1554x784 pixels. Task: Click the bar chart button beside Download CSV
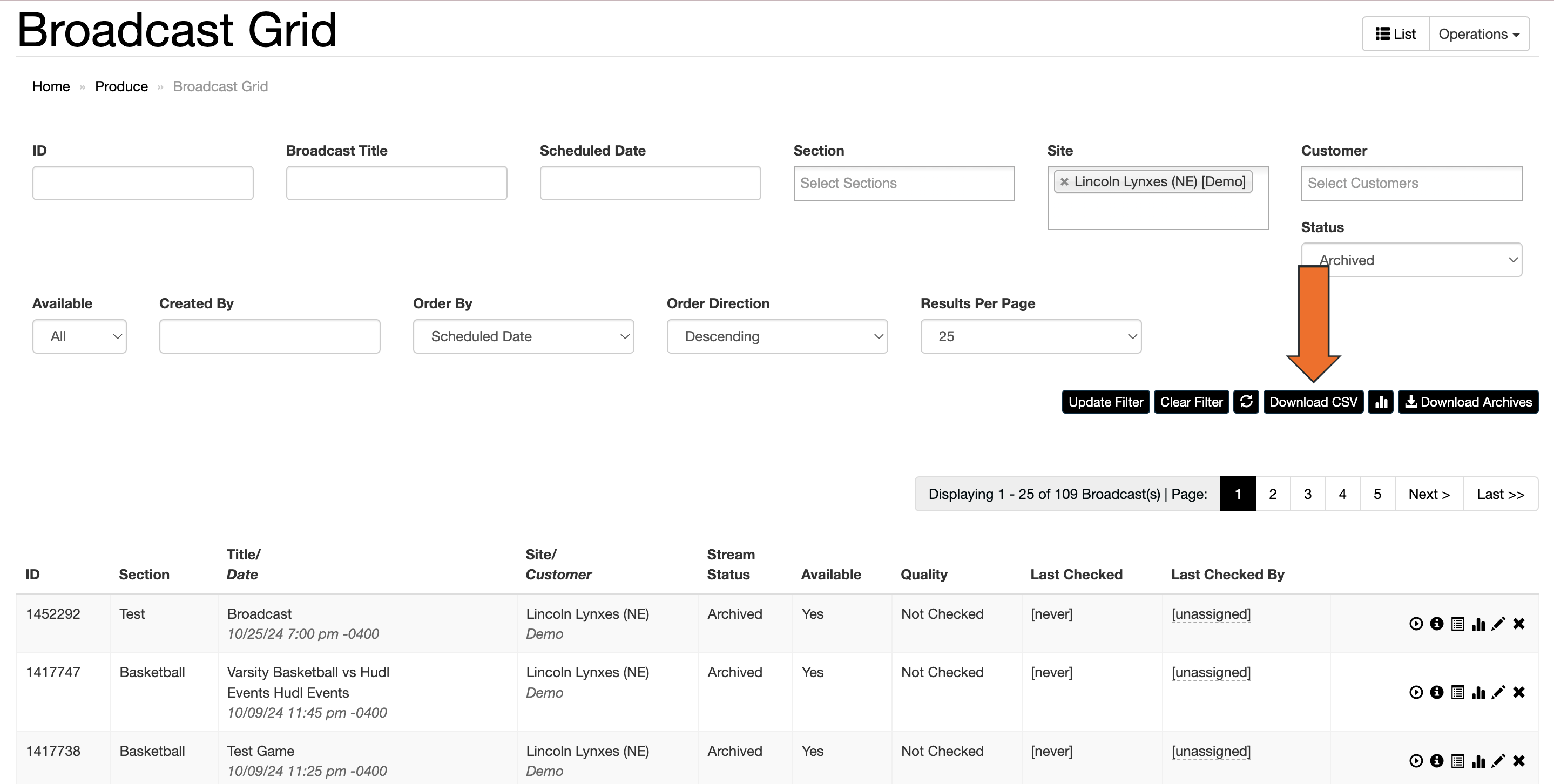click(1380, 402)
